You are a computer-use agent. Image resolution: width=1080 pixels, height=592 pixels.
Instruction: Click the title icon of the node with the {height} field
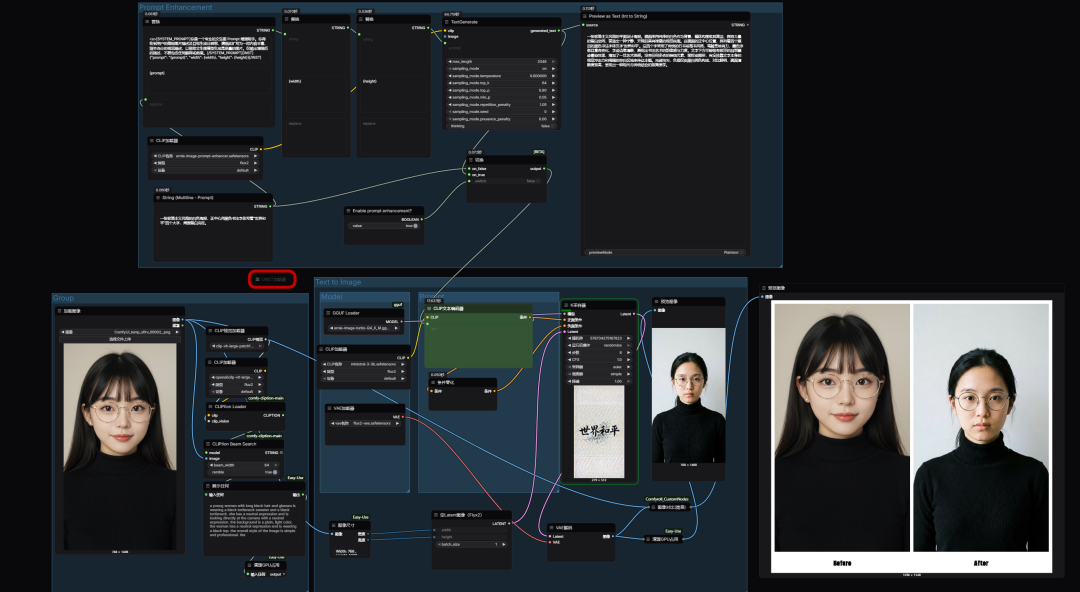coord(362,19)
